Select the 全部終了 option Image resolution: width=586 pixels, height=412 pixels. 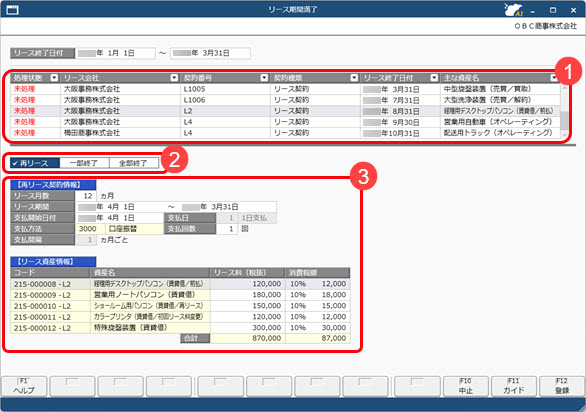coord(134,163)
